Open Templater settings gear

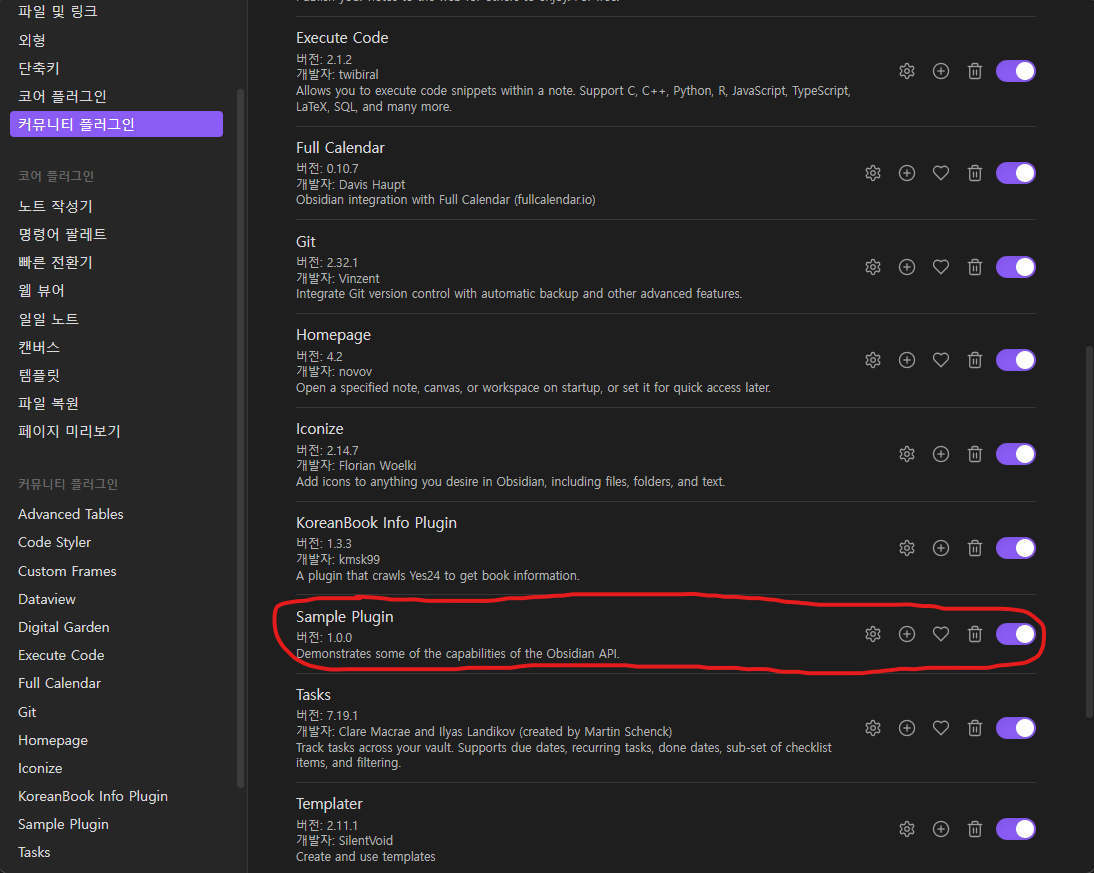click(906, 829)
